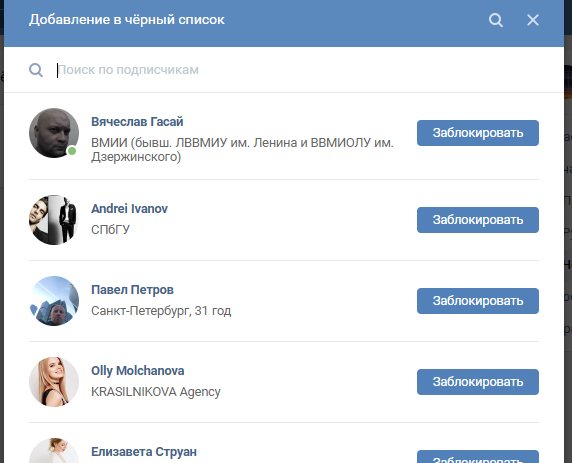Block Andrei Ivanov using Заблокировать

click(x=478, y=220)
